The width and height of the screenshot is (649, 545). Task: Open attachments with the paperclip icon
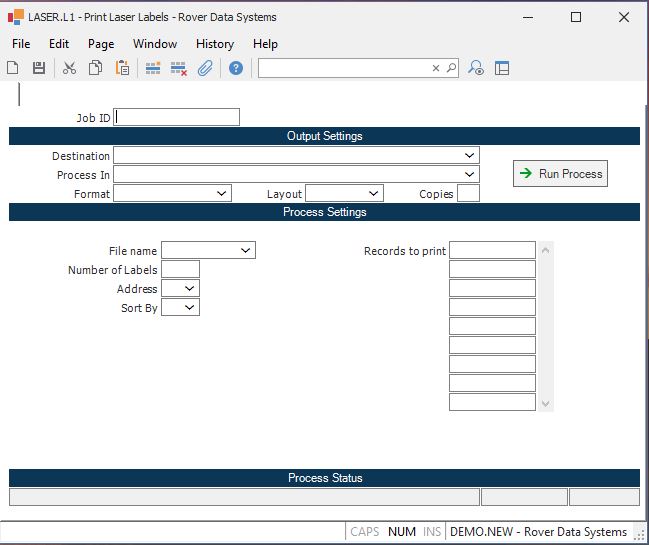pos(205,68)
